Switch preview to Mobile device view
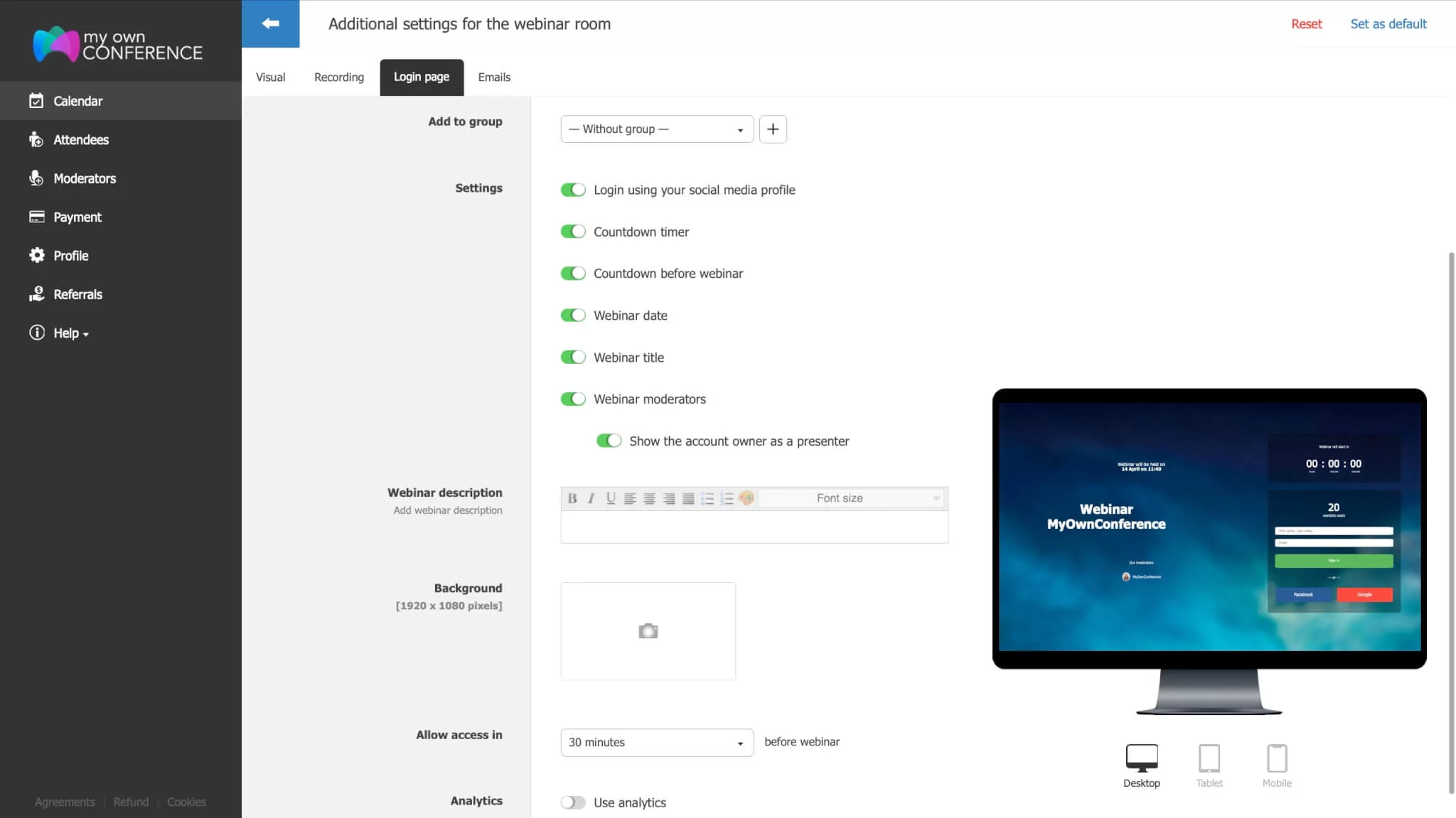Viewport: 1456px width, 818px height. (1277, 762)
